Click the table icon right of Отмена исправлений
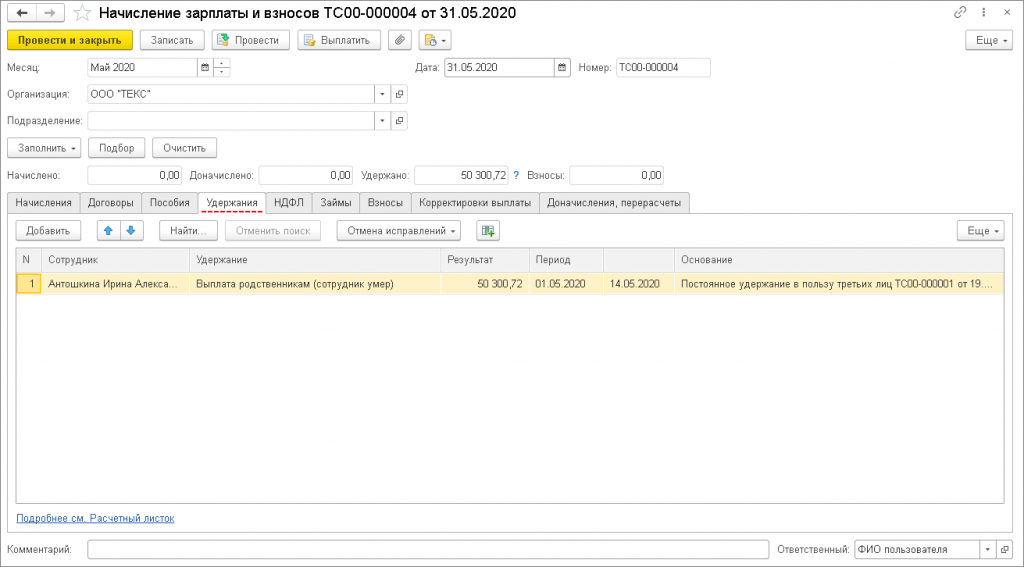The height and width of the screenshot is (567, 1024). (487, 231)
